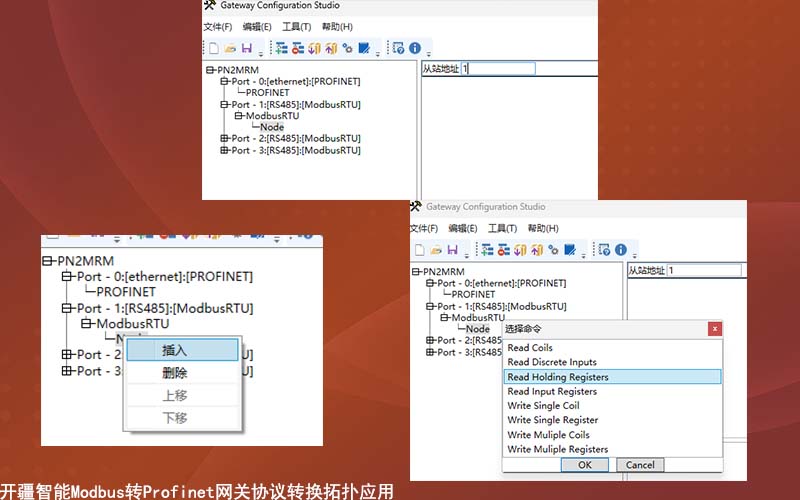
Task: Click blue edit-note icon in top window toolbar
Action: point(364,48)
